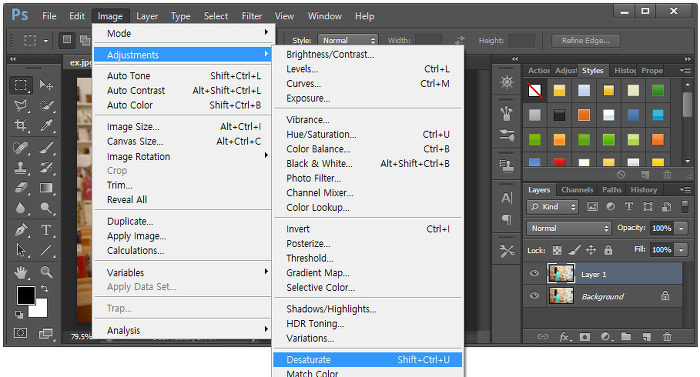This screenshot has height=377, width=700.
Task: Select the Crop tool
Action: (x=21, y=125)
